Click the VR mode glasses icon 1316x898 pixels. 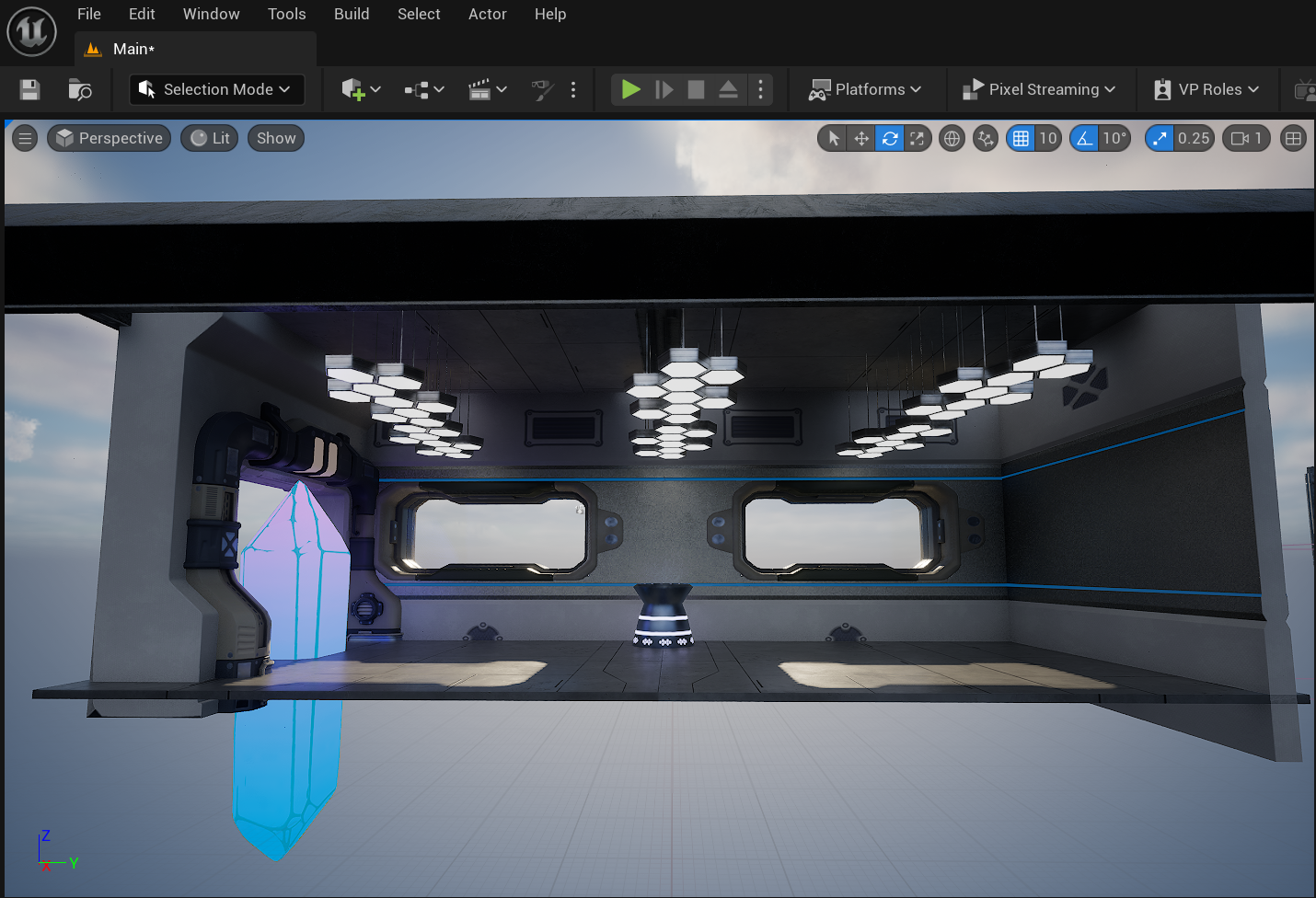pos(542,89)
